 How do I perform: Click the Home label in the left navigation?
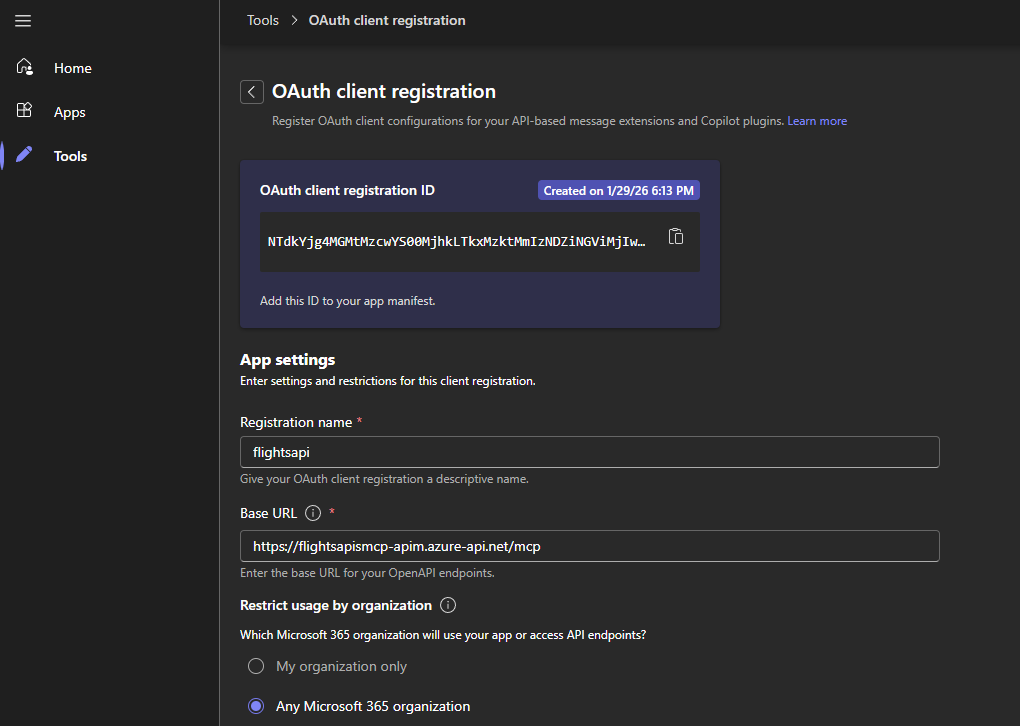[72, 67]
